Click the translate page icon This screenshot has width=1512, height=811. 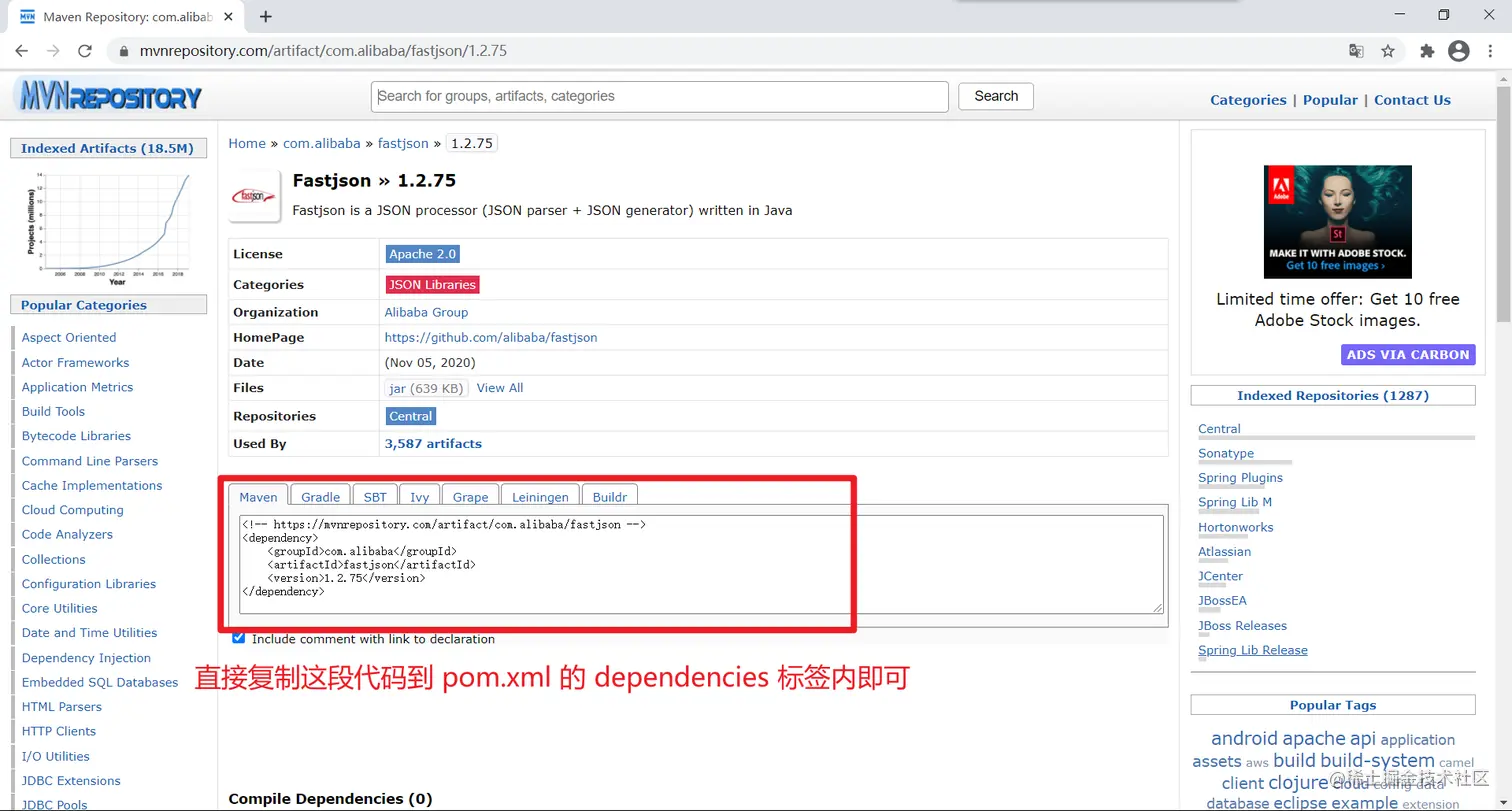click(1356, 51)
